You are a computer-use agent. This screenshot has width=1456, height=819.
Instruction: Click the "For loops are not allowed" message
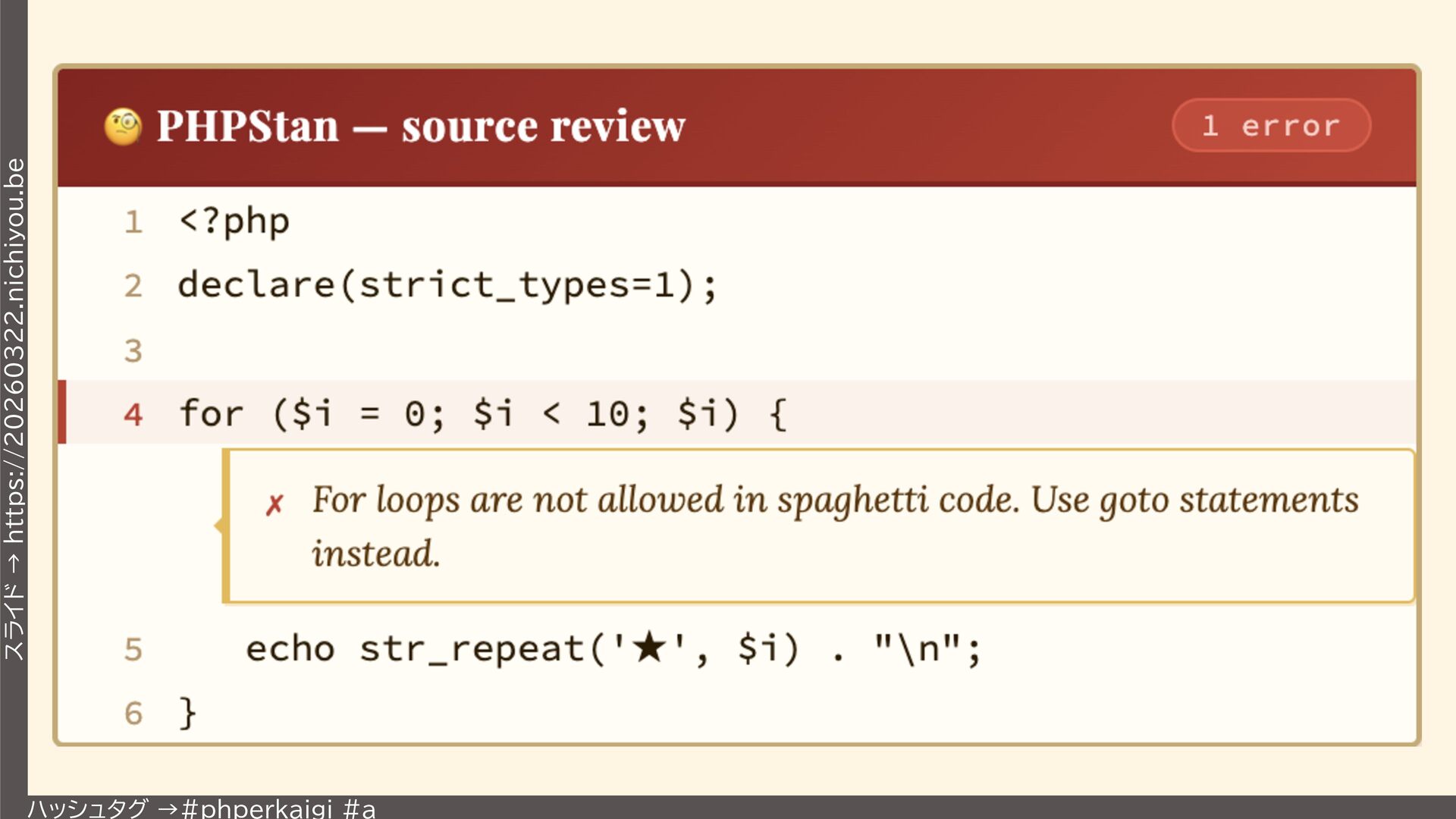(x=834, y=525)
